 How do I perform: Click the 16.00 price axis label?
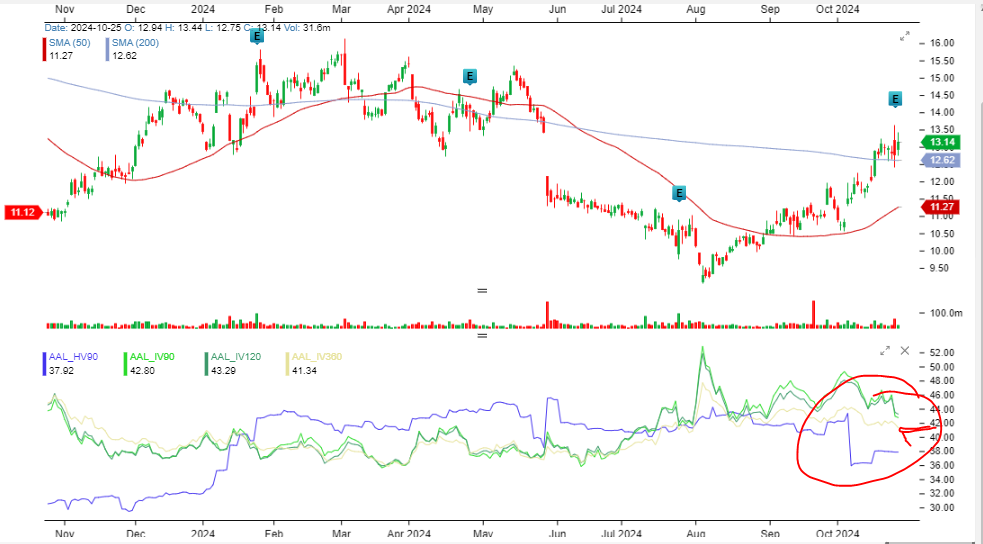[944, 43]
